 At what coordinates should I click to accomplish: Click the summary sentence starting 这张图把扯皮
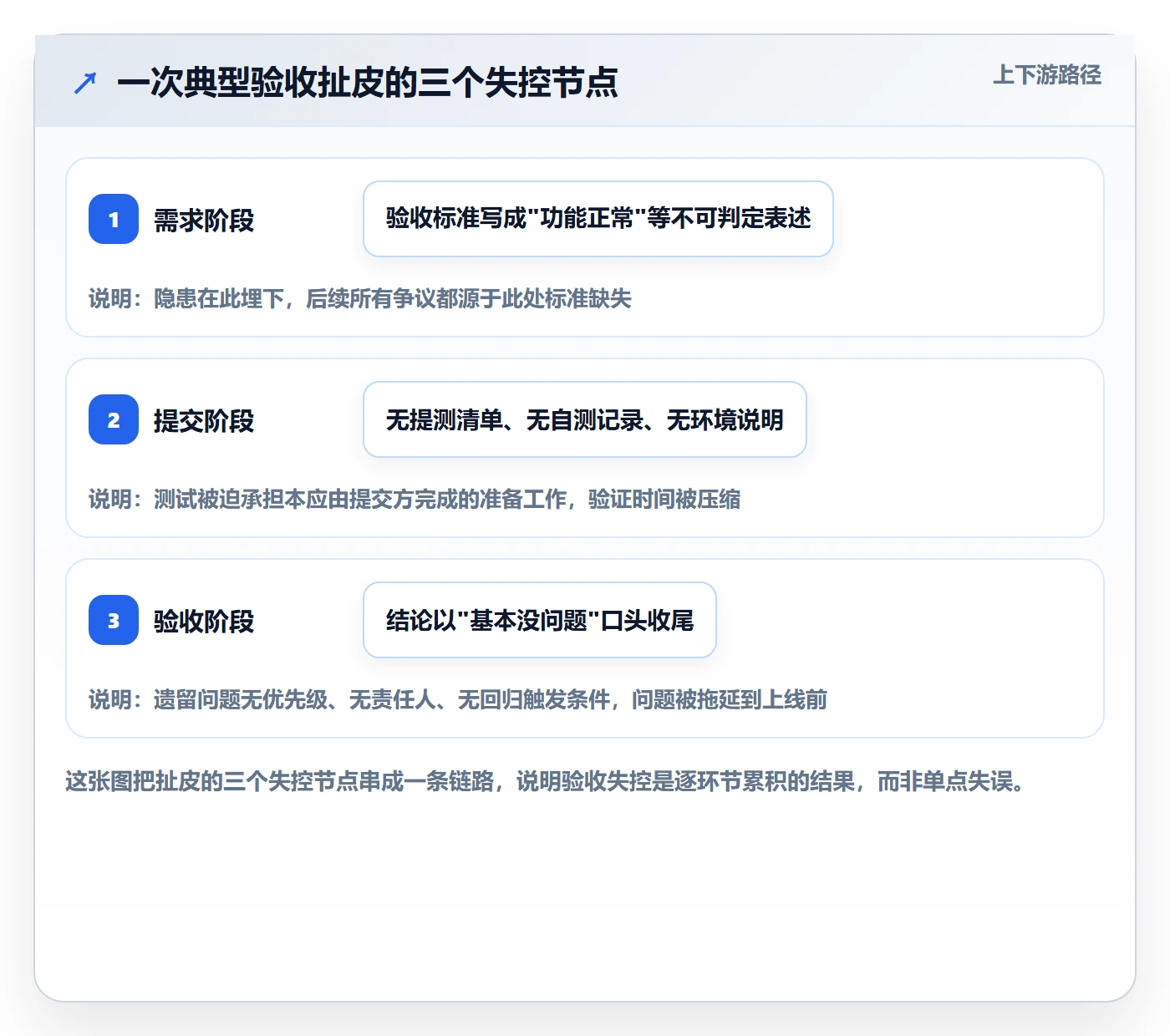pyautogui.click(x=546, y=781)
